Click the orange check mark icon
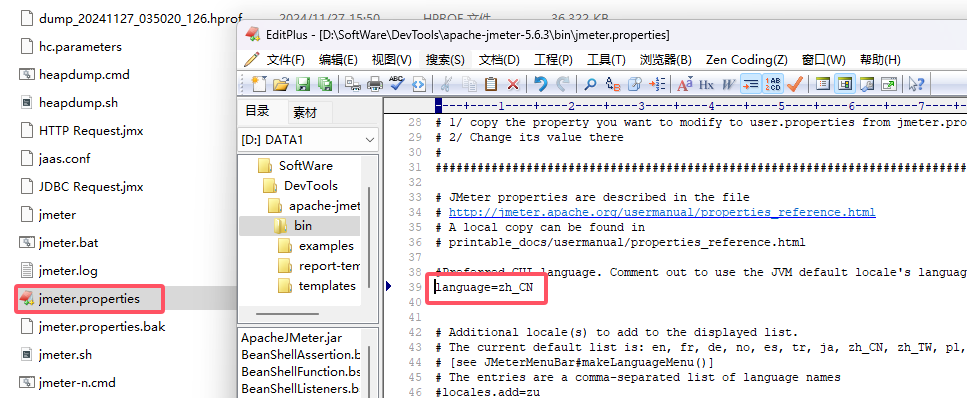The height and width of the screenshot is (398, 967). [794, 83]
